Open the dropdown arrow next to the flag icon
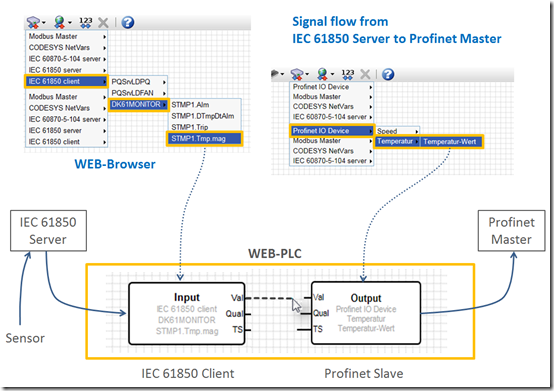Image resolution: width=554 pixels, height=391 pixels. pos(282,74)
